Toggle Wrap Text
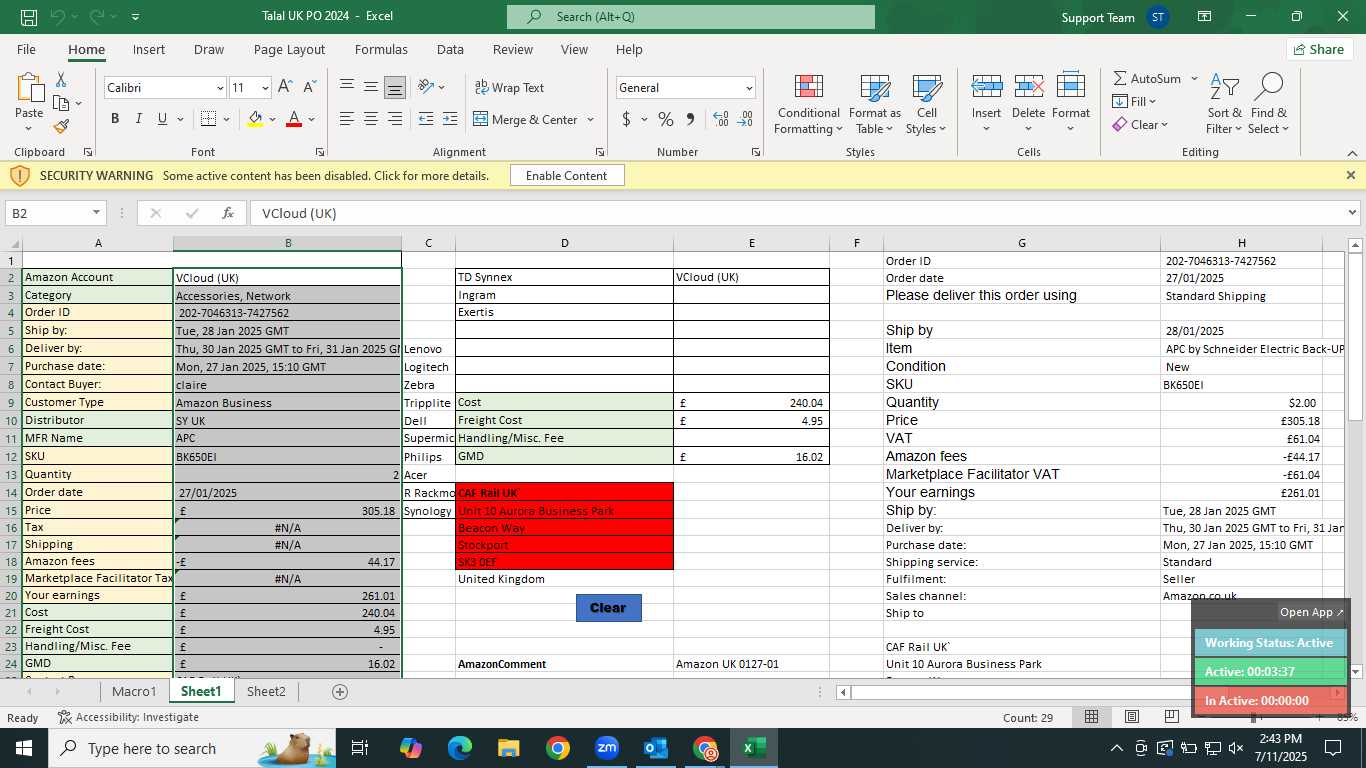Screen dimensions: 1366x768 click(509, 87)
